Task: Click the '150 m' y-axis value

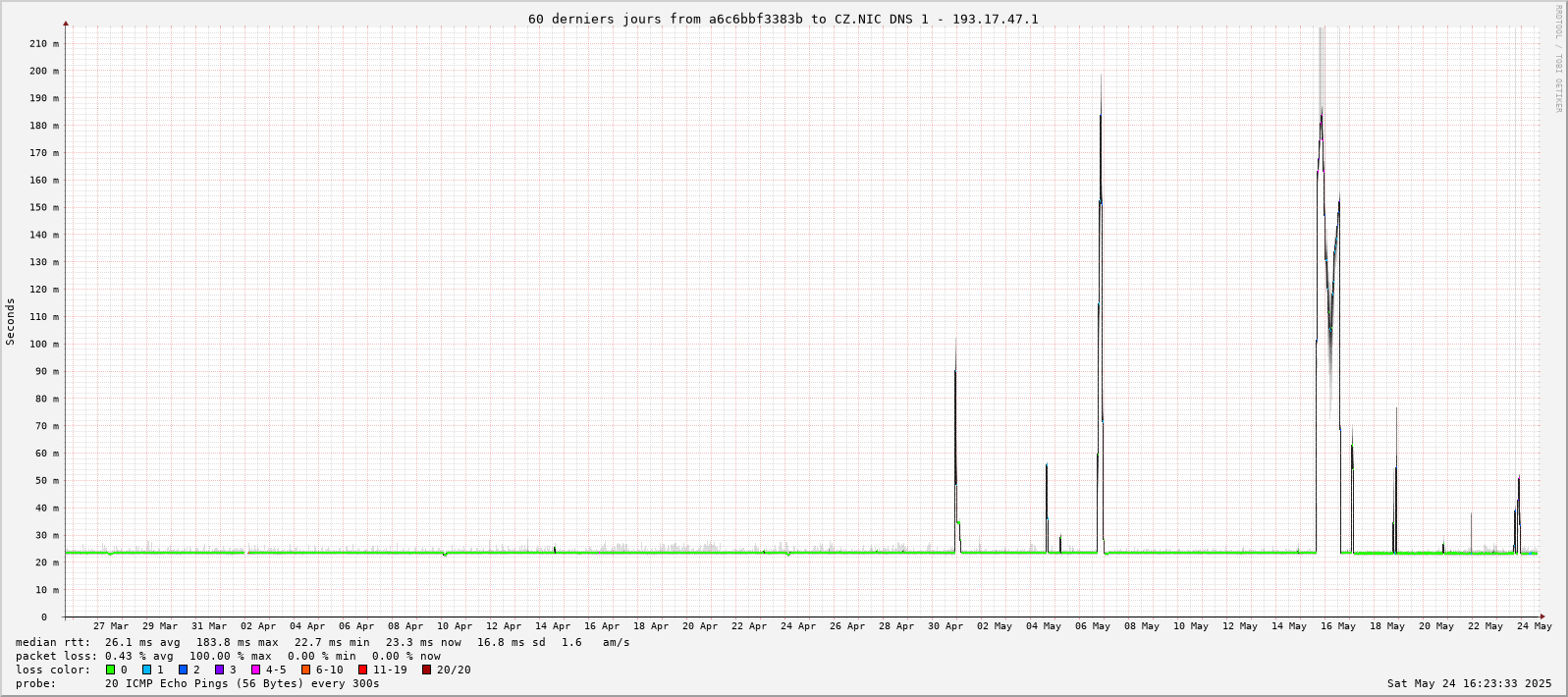Action: point(44,207)
